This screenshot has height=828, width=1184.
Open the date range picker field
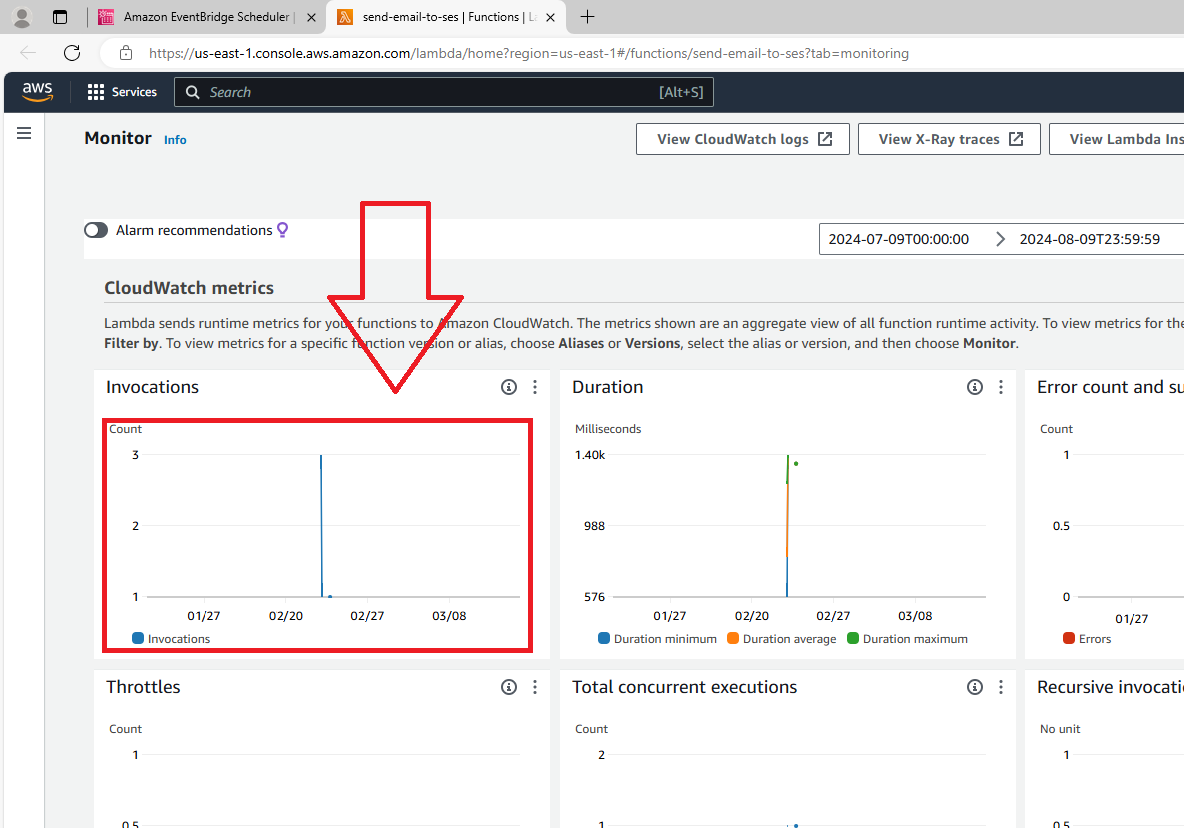1001,239
